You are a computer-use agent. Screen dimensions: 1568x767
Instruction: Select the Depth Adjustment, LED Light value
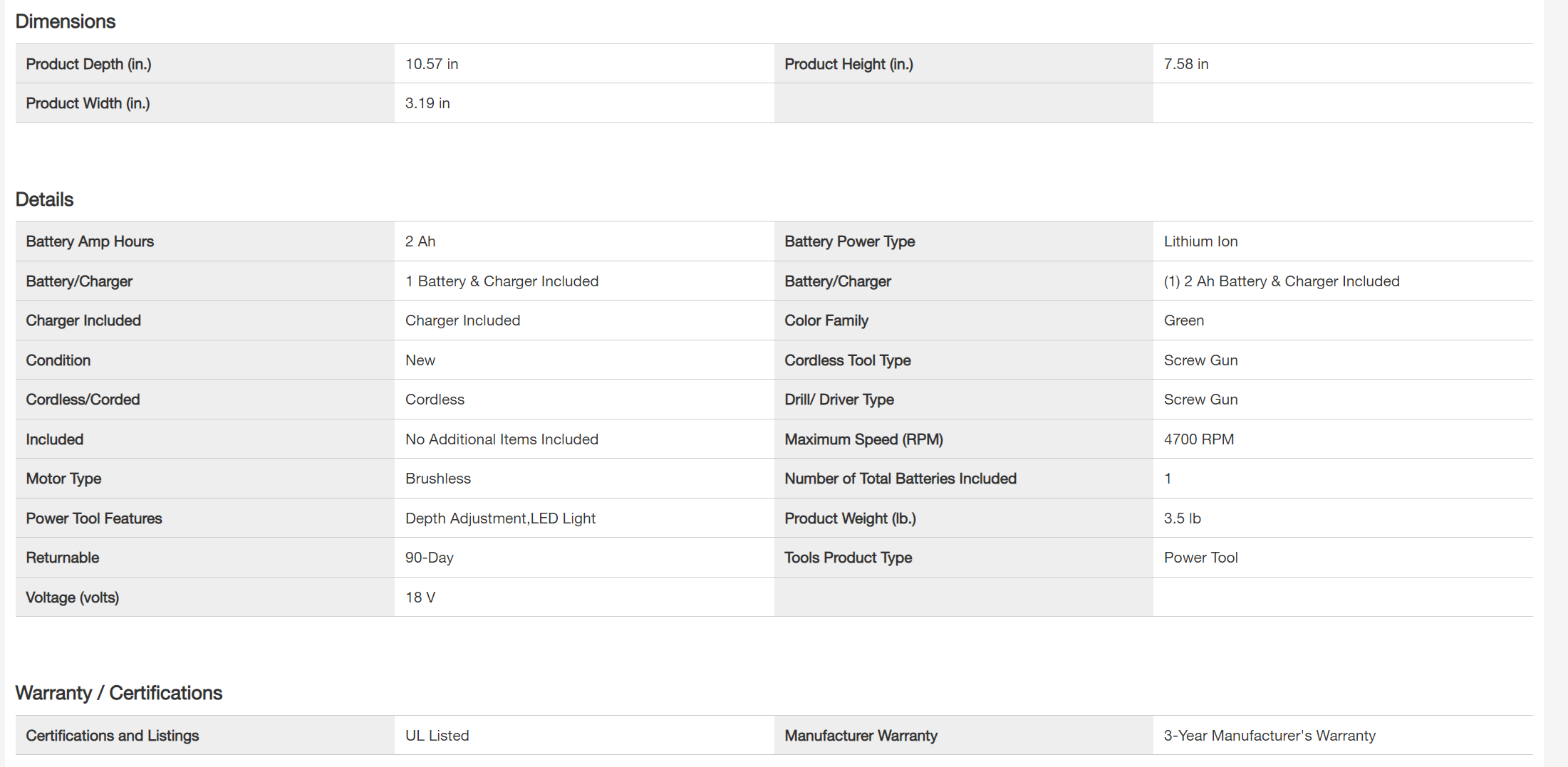(x=500, y=518)
